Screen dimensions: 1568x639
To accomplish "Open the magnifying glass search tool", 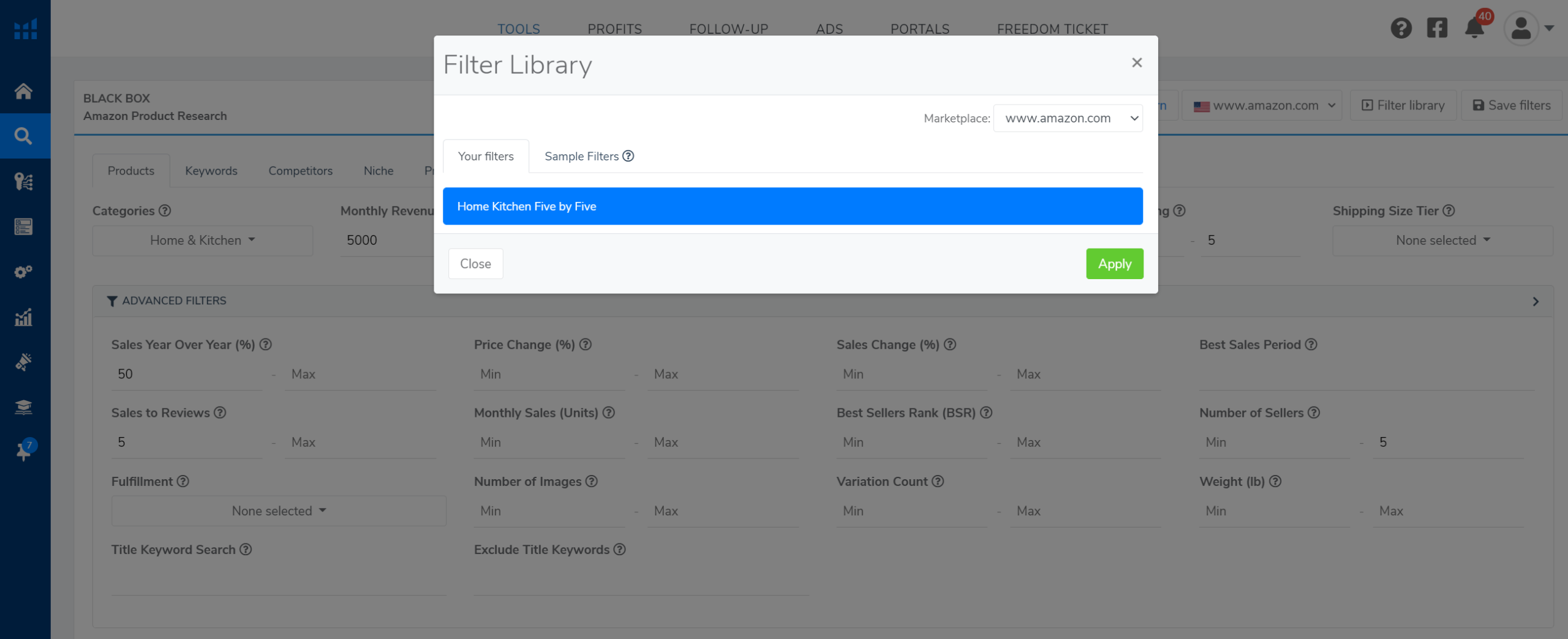I will pyautogui.click(x=23, y=136).
